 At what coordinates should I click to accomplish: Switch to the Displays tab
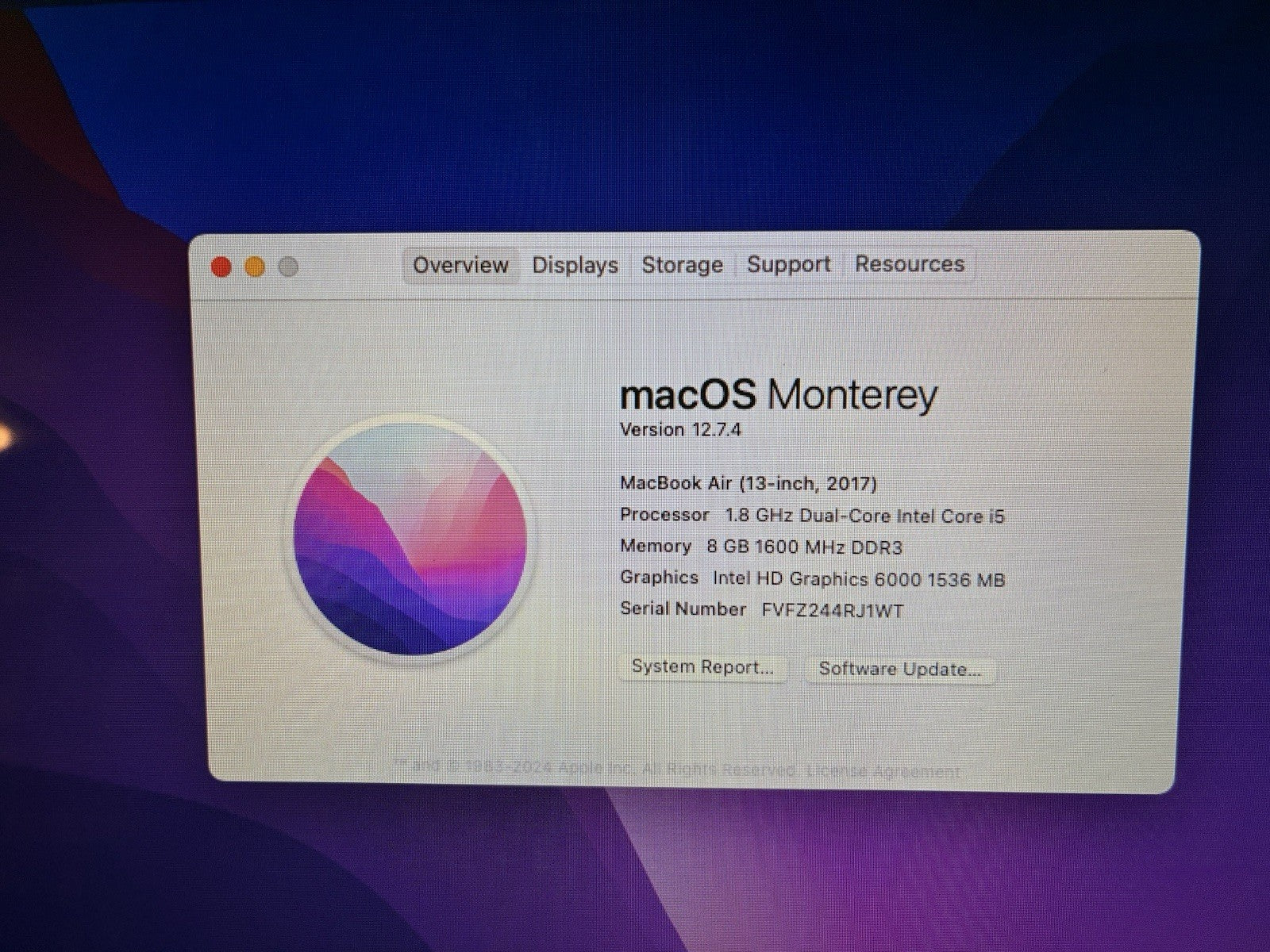point(575,265)
